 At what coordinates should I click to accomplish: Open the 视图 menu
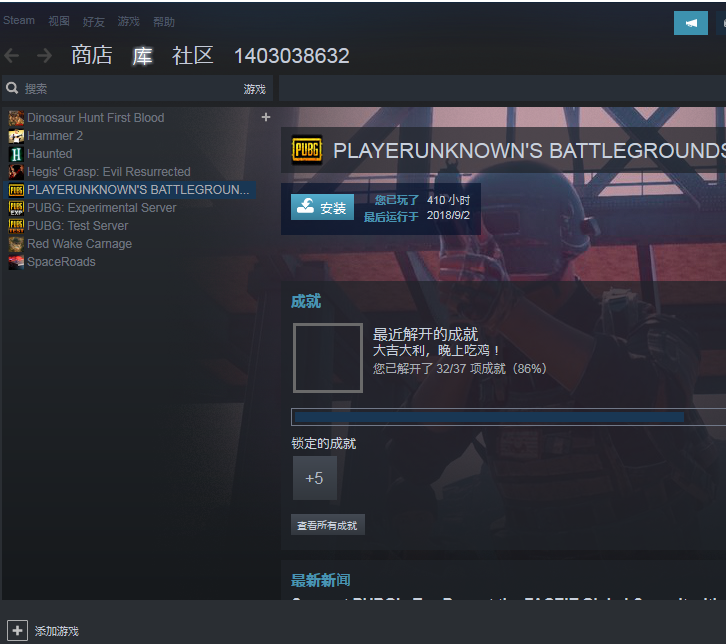click(59, 21)
